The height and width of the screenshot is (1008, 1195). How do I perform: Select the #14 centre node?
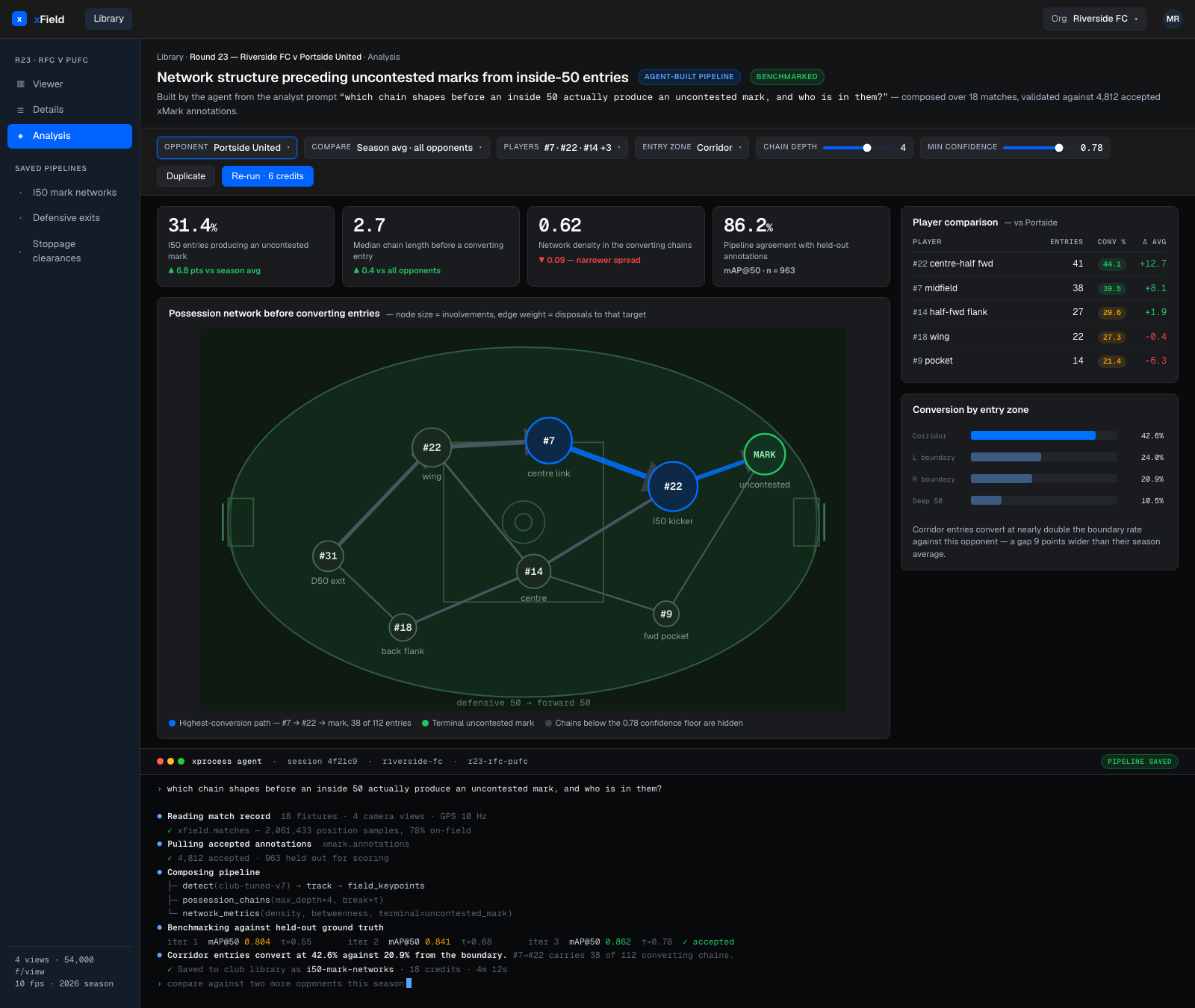533,571
